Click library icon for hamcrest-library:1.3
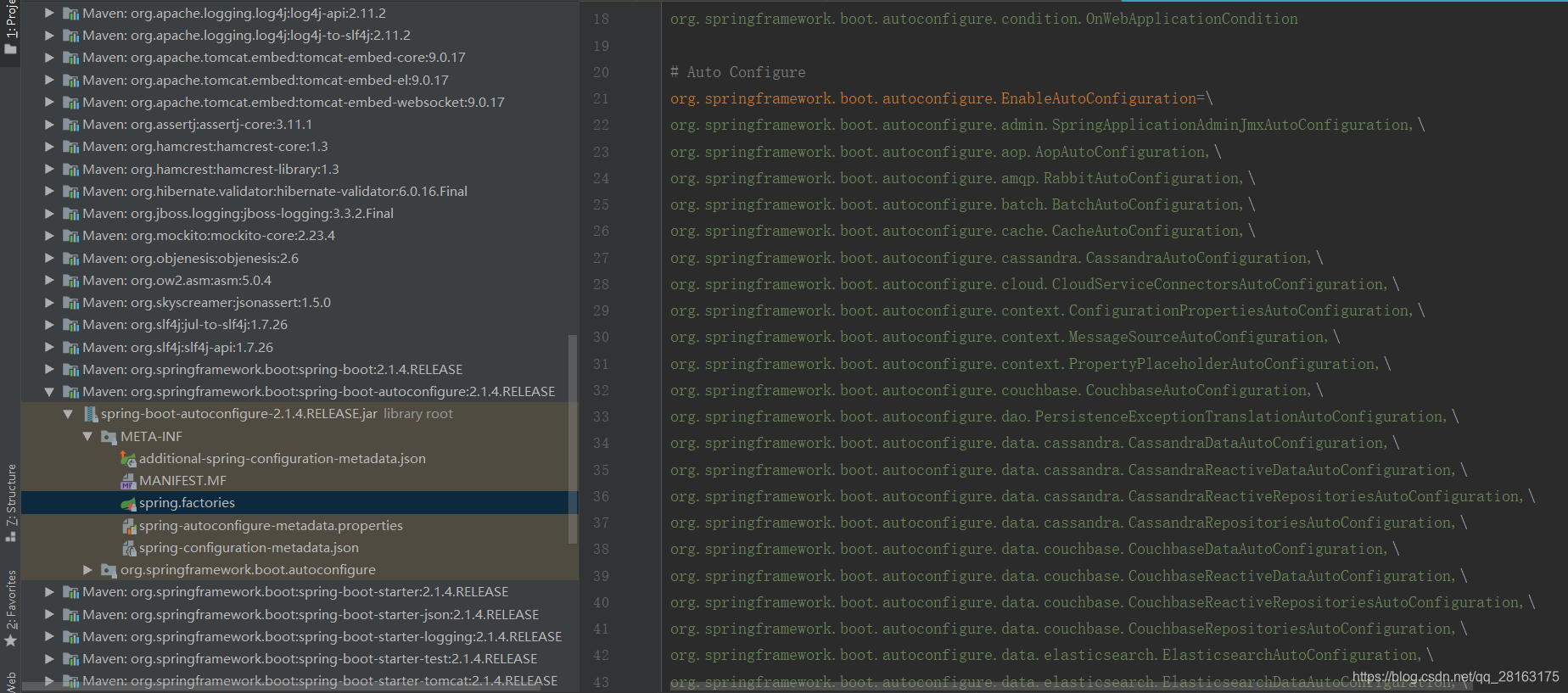 click(x=71, y=170)
